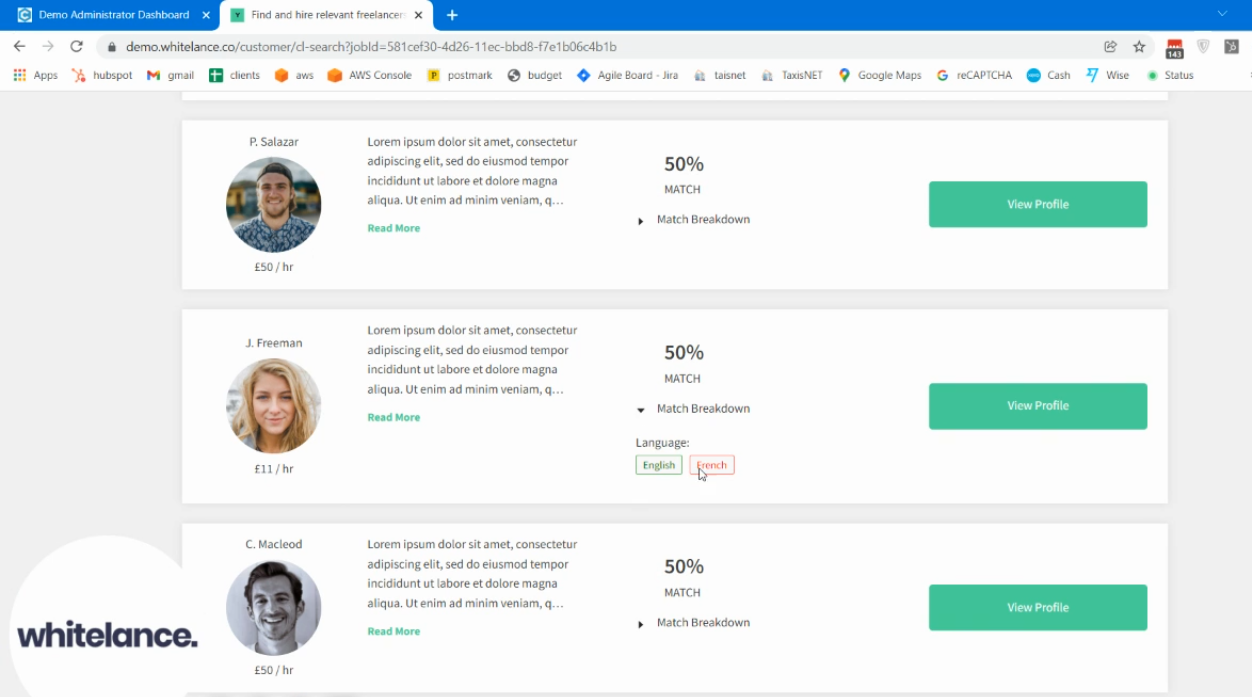The width and height of the screenshot is (1252, 697).
Task: Click the green English language tag
Action: [659, 465]
